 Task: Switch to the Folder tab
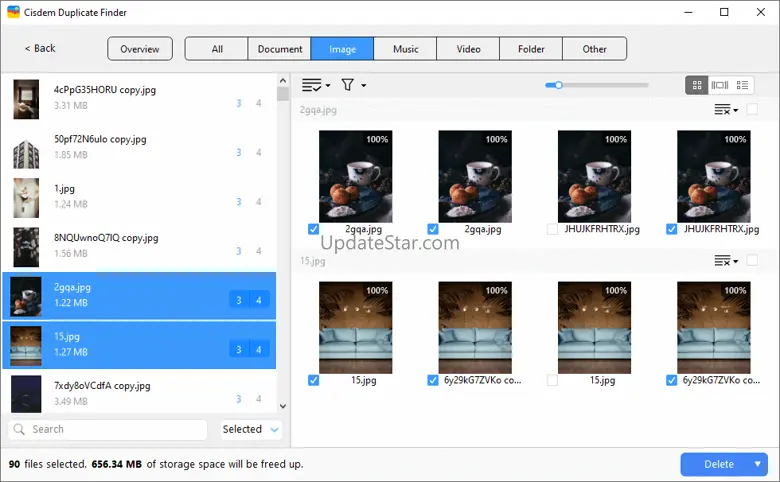point(531,49)
